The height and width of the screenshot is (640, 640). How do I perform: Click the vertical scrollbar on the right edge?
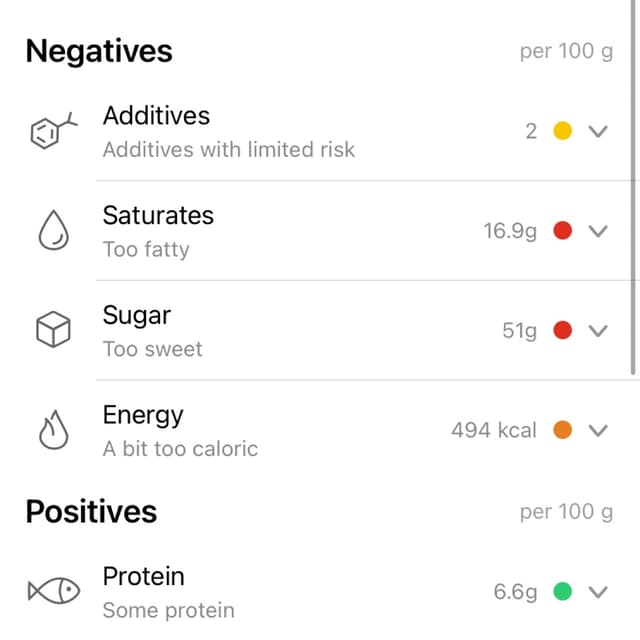[x=633, y=187]
